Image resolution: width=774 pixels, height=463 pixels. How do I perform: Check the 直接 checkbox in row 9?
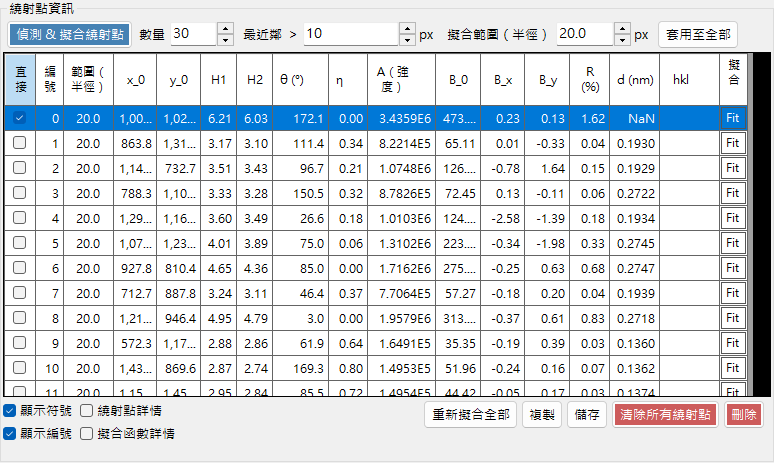tap(19, 343)
